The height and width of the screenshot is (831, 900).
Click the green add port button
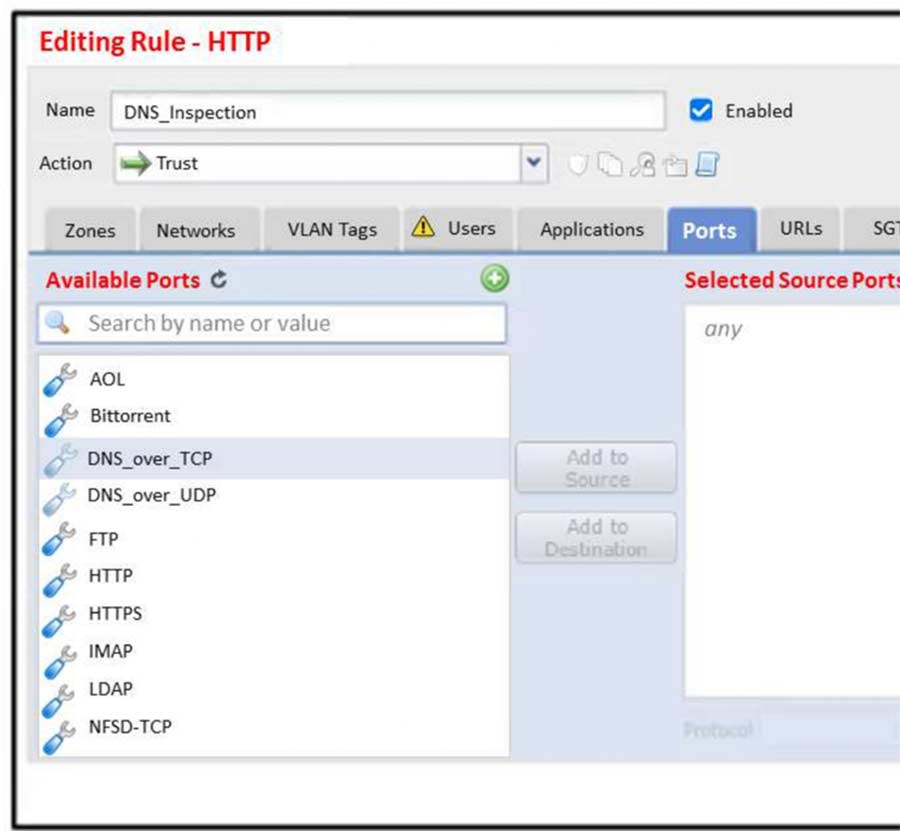pos(494,280)
